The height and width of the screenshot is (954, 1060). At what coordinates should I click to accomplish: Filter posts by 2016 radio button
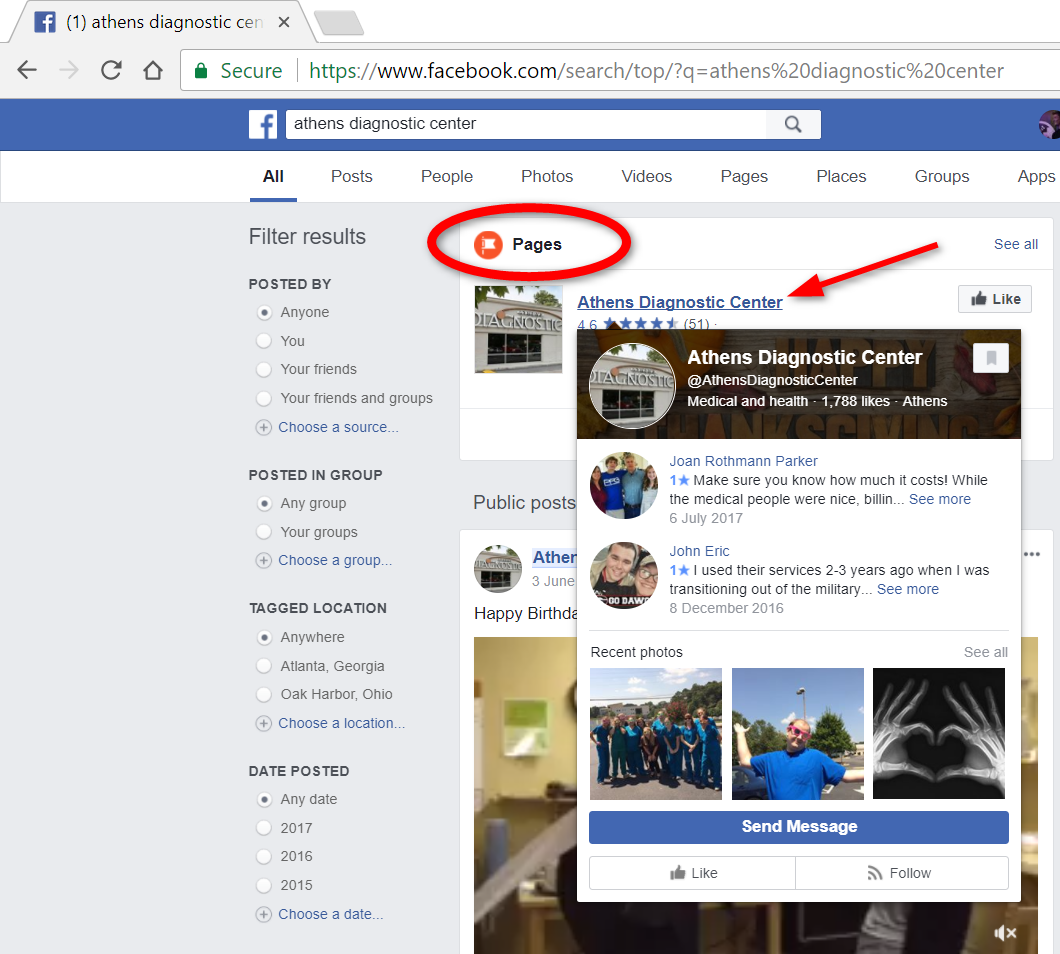tap(264, 857)
